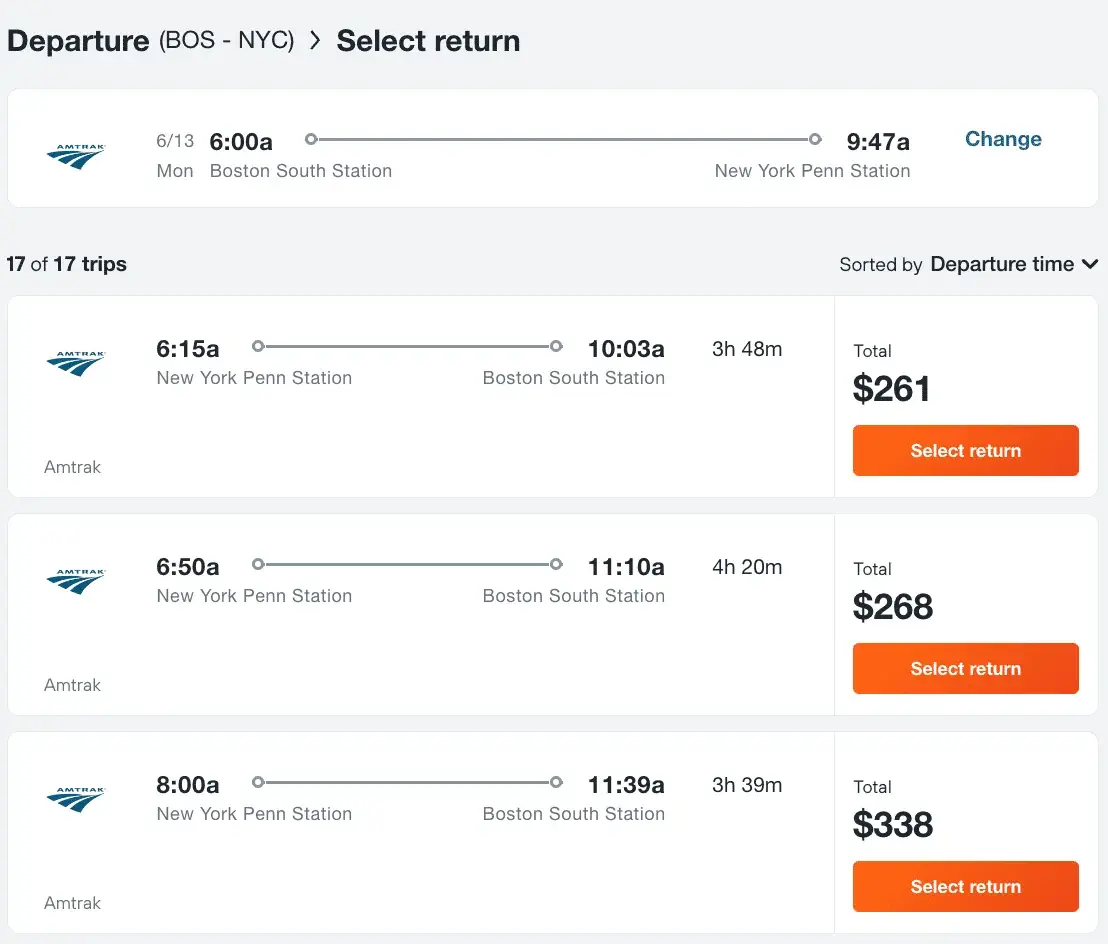The width and height of the screenshot is (1108, 944).
Task: Click the Select return breadcrumb heading
Action: pos(428,40)
